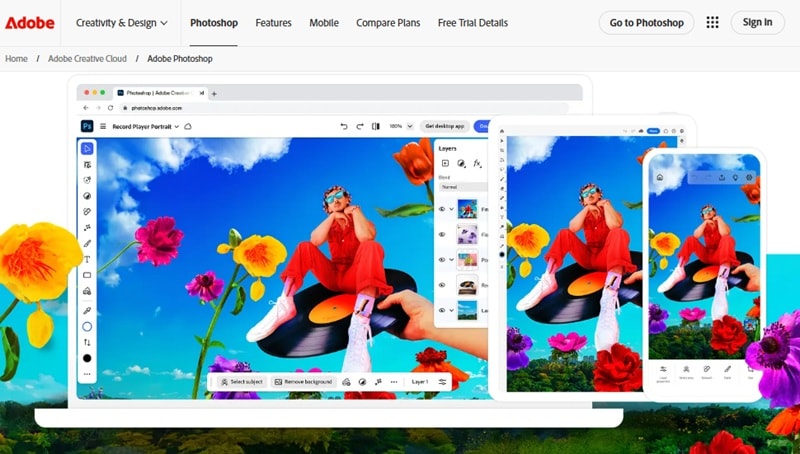800x454 pixels.
Task: Click the properties sliders icon beside Layer 1
Action: point(442,382)
